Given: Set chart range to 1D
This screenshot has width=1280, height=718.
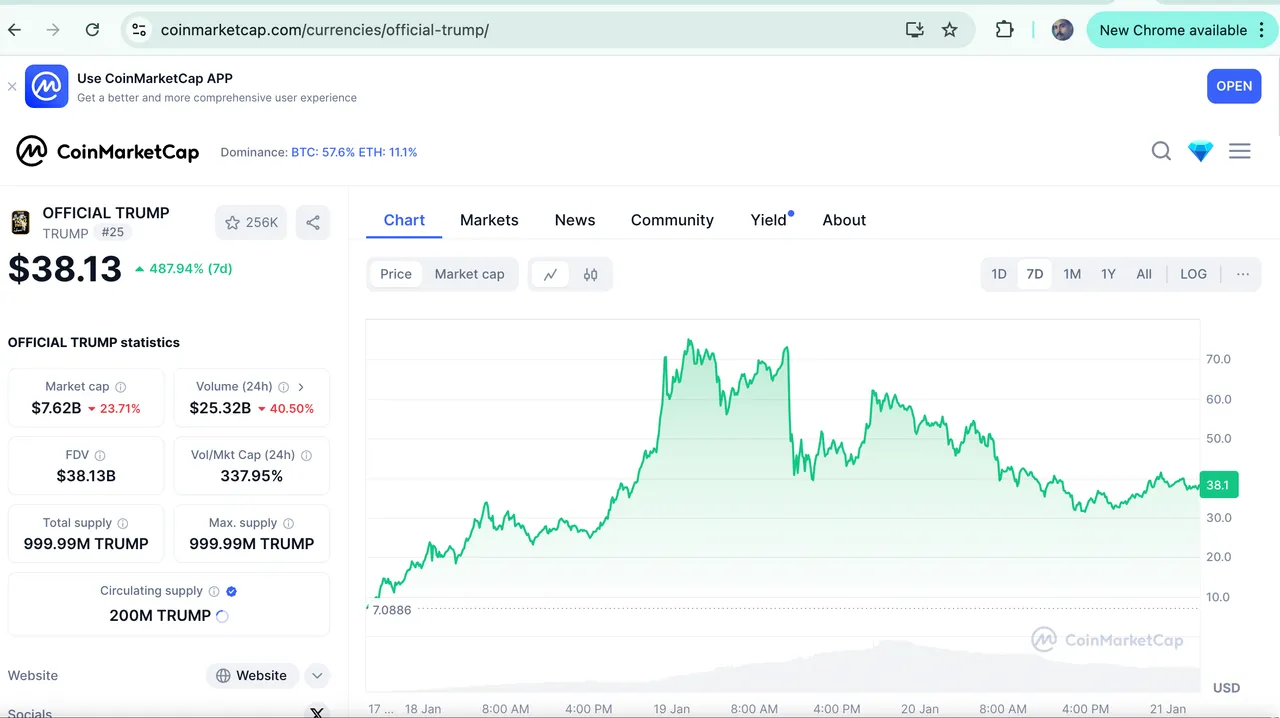Looking at the screenshot, I should [999, 274].
